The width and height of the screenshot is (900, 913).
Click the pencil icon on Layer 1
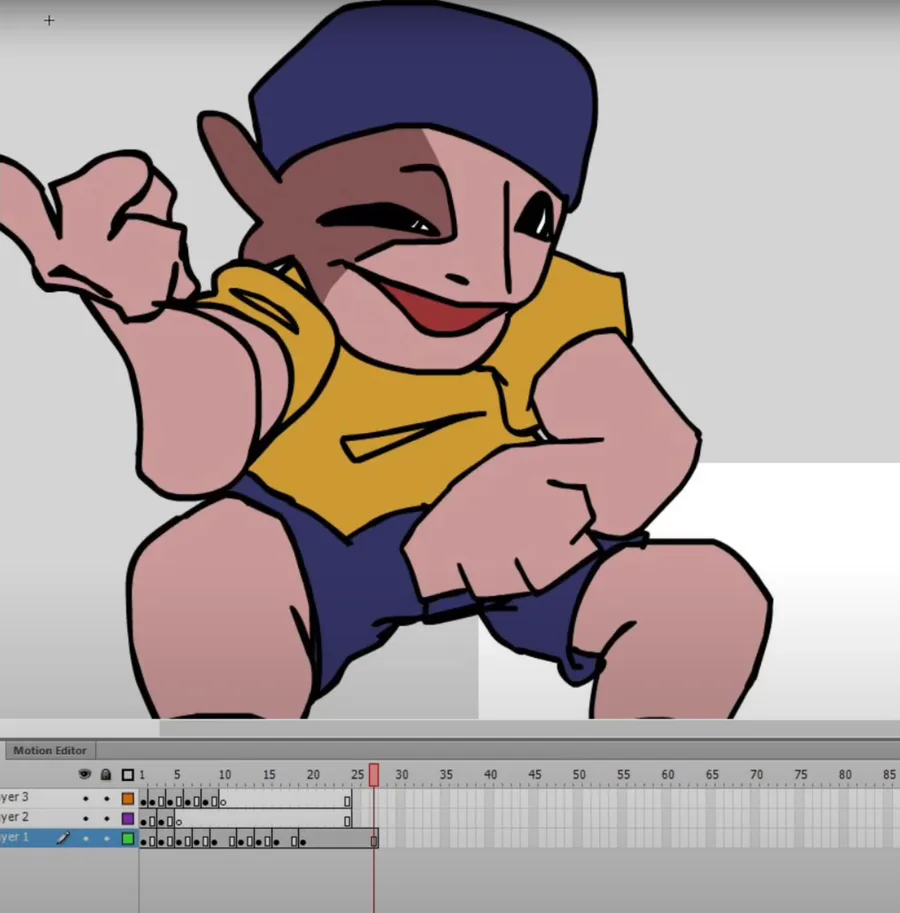(x=63, y=838)
